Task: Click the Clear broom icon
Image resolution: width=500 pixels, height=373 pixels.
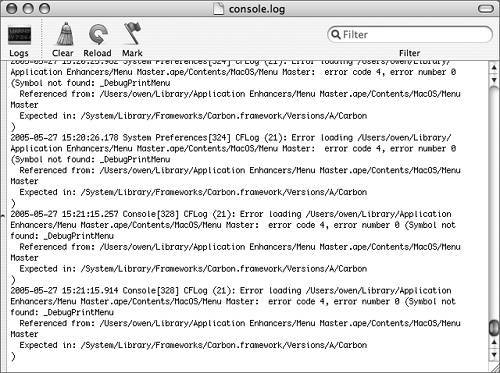Action: 65,34
